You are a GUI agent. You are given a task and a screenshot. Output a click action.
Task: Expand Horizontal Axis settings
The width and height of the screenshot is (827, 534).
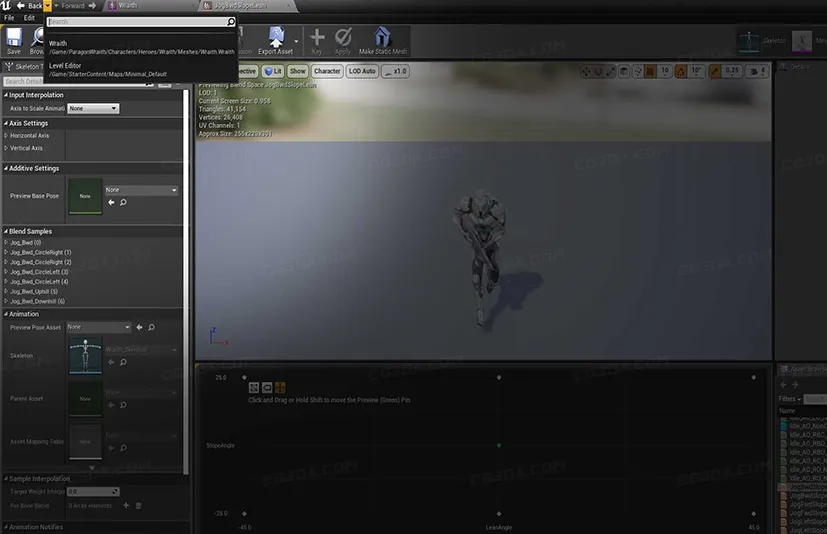[x=6, y=136]
